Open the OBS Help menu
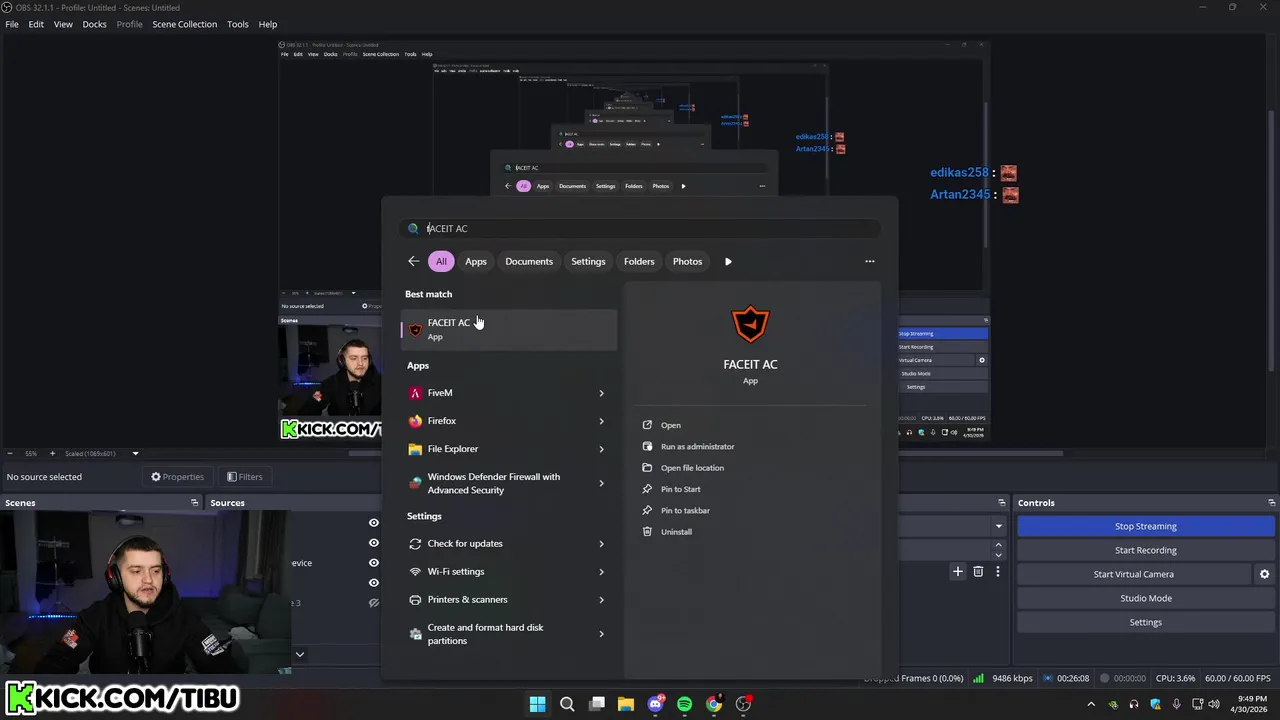The width and height of the screenshot is (1280, 720). click(268, 24)
